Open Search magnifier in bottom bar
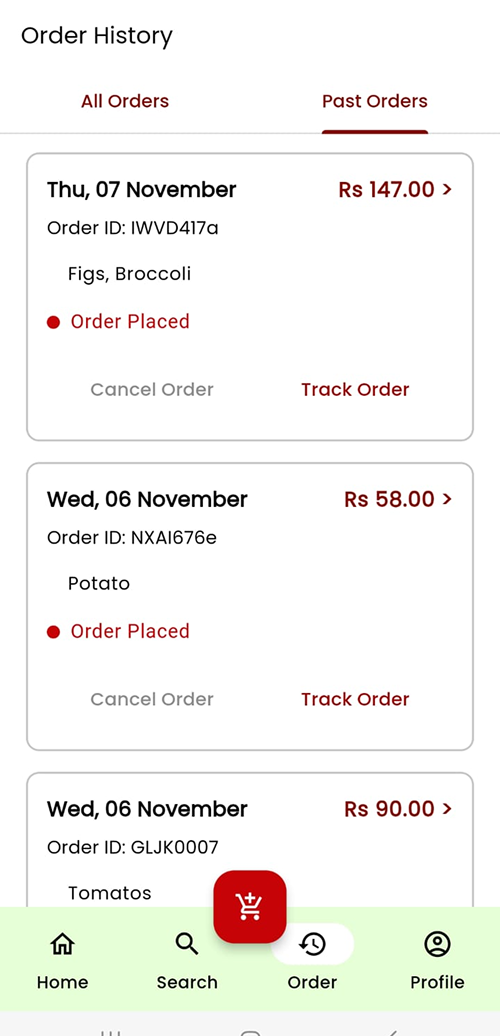This screenshot has width=500, height=1036. tap(187, 961)
